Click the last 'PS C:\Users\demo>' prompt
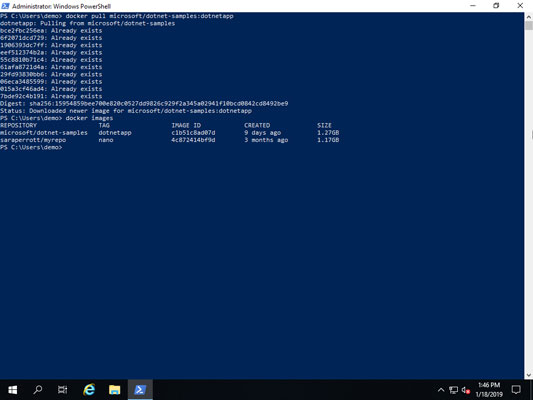Screen dimensions: 533x400 [x=31, y=147]
